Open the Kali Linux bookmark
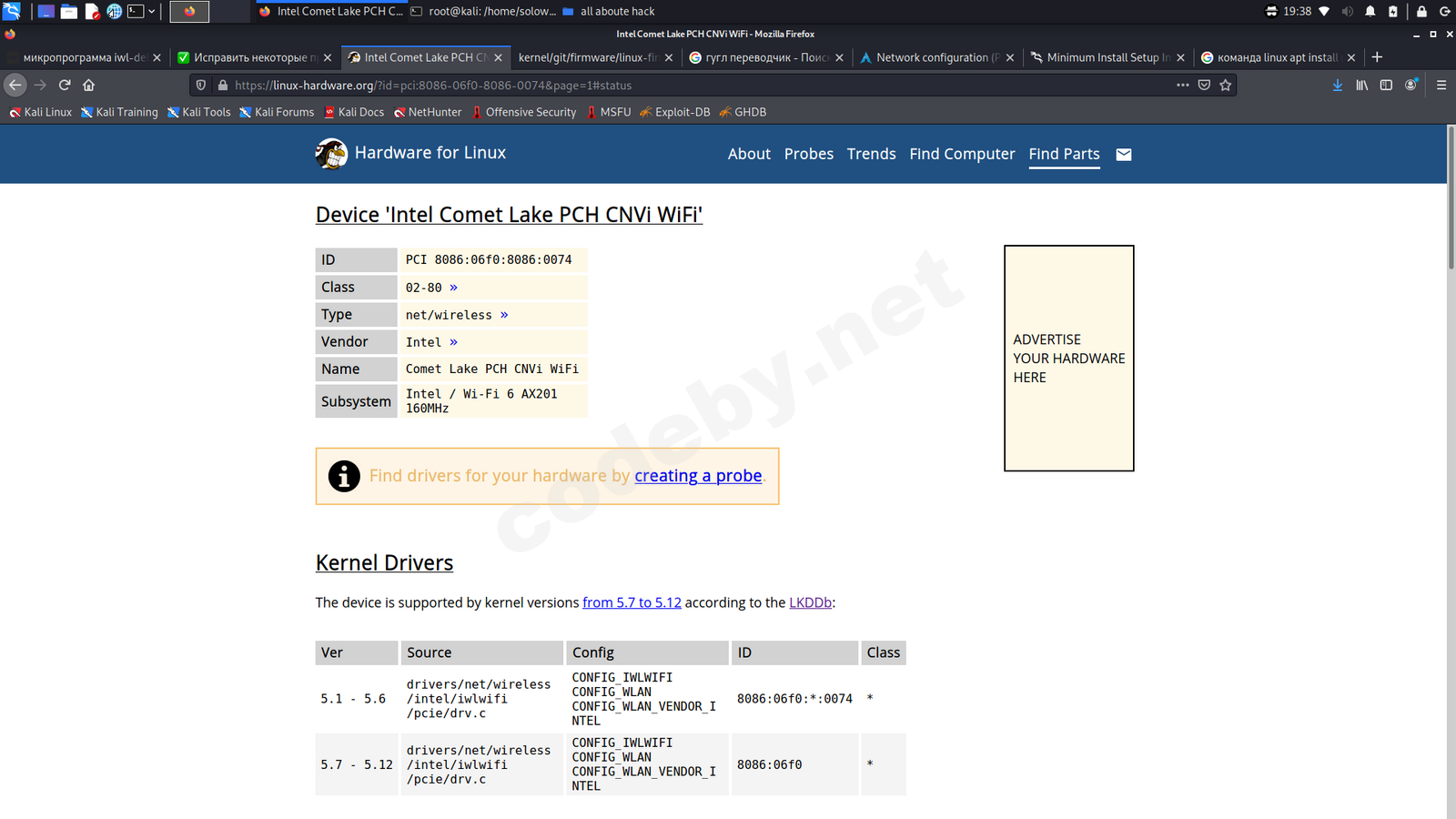1456x819 pixels. point(40,112)
